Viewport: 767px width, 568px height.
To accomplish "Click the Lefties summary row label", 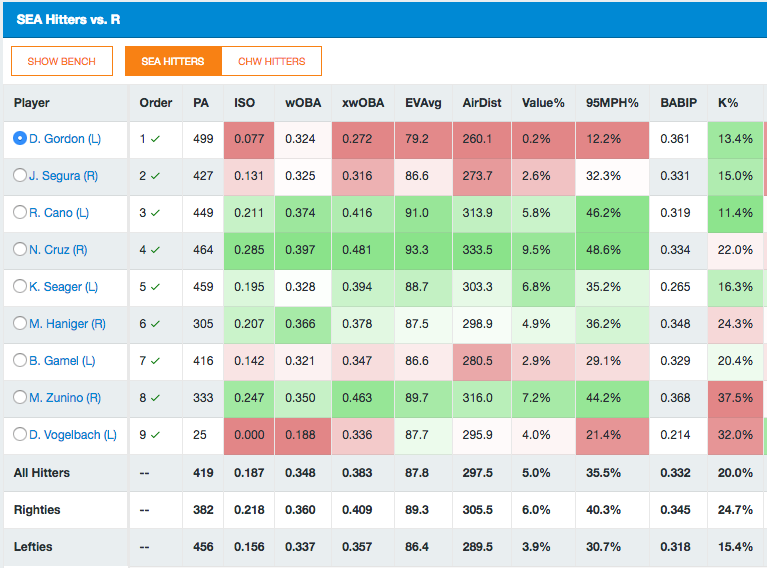I will click(33, 547).
